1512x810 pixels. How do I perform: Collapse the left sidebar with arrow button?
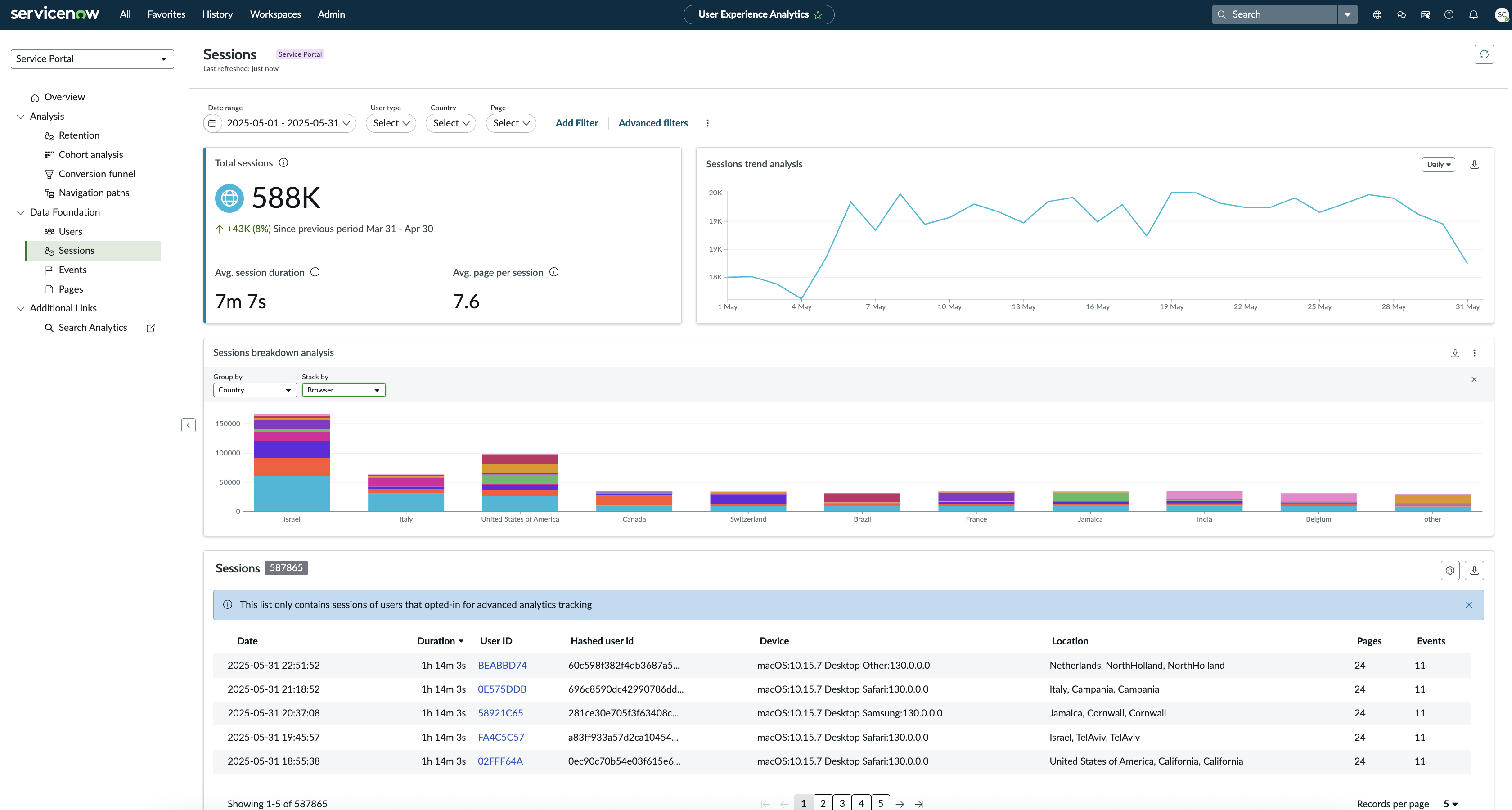(189, 425)
